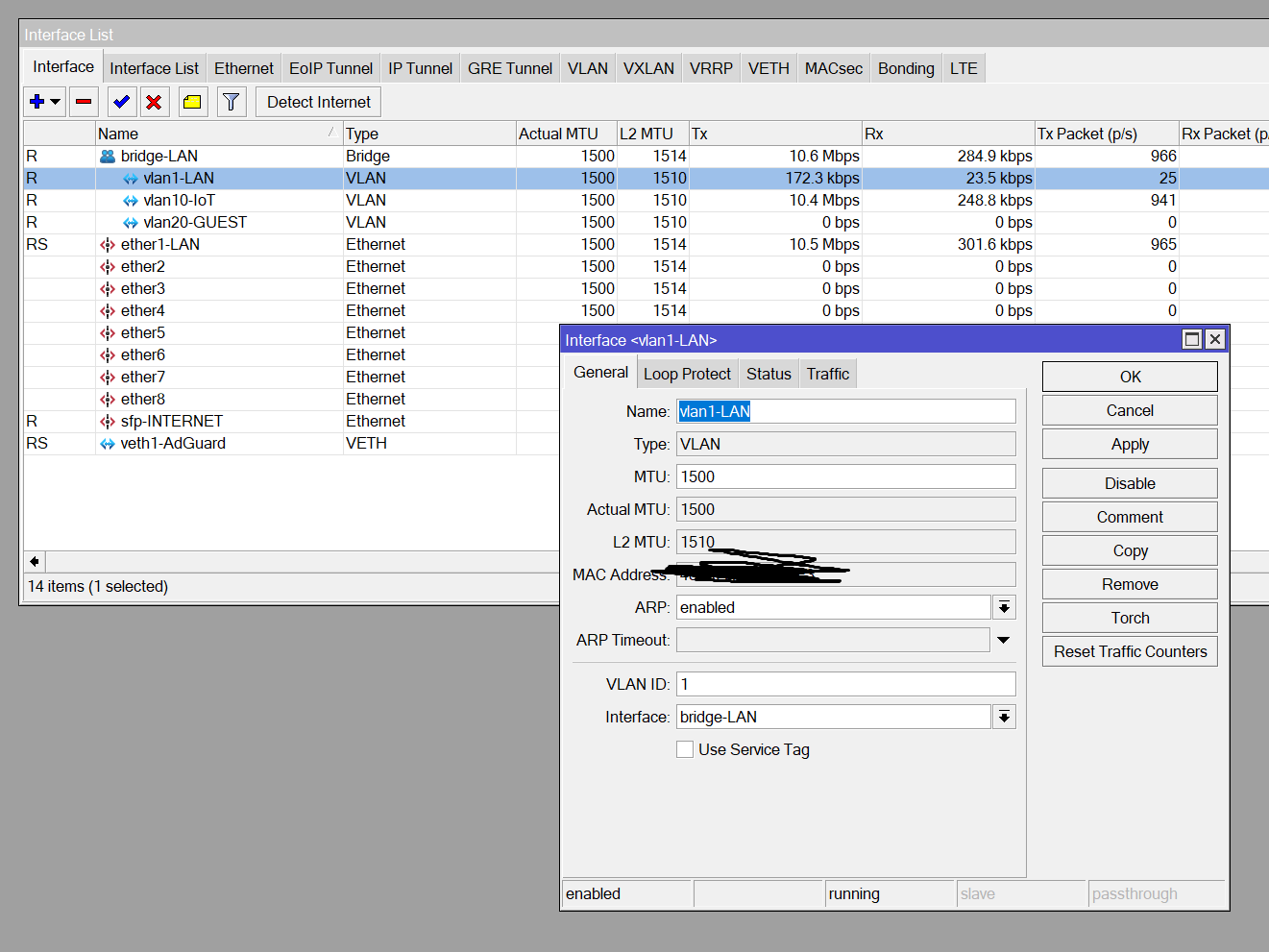Click the MTU input field
Viewport: 1269px width, 952px height.
pyautogui.click(x=846, y=476)
